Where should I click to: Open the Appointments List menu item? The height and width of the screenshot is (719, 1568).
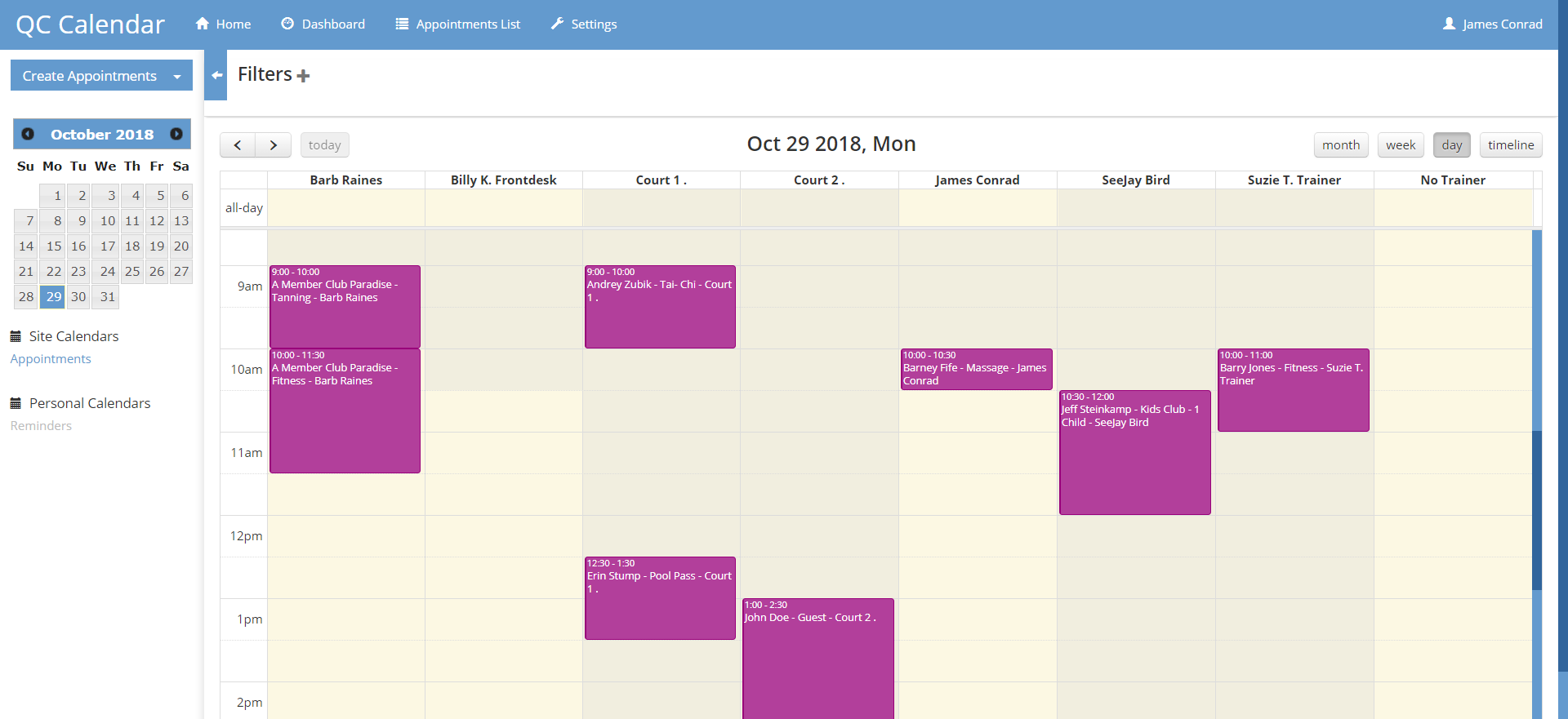(x=467, y=24)
